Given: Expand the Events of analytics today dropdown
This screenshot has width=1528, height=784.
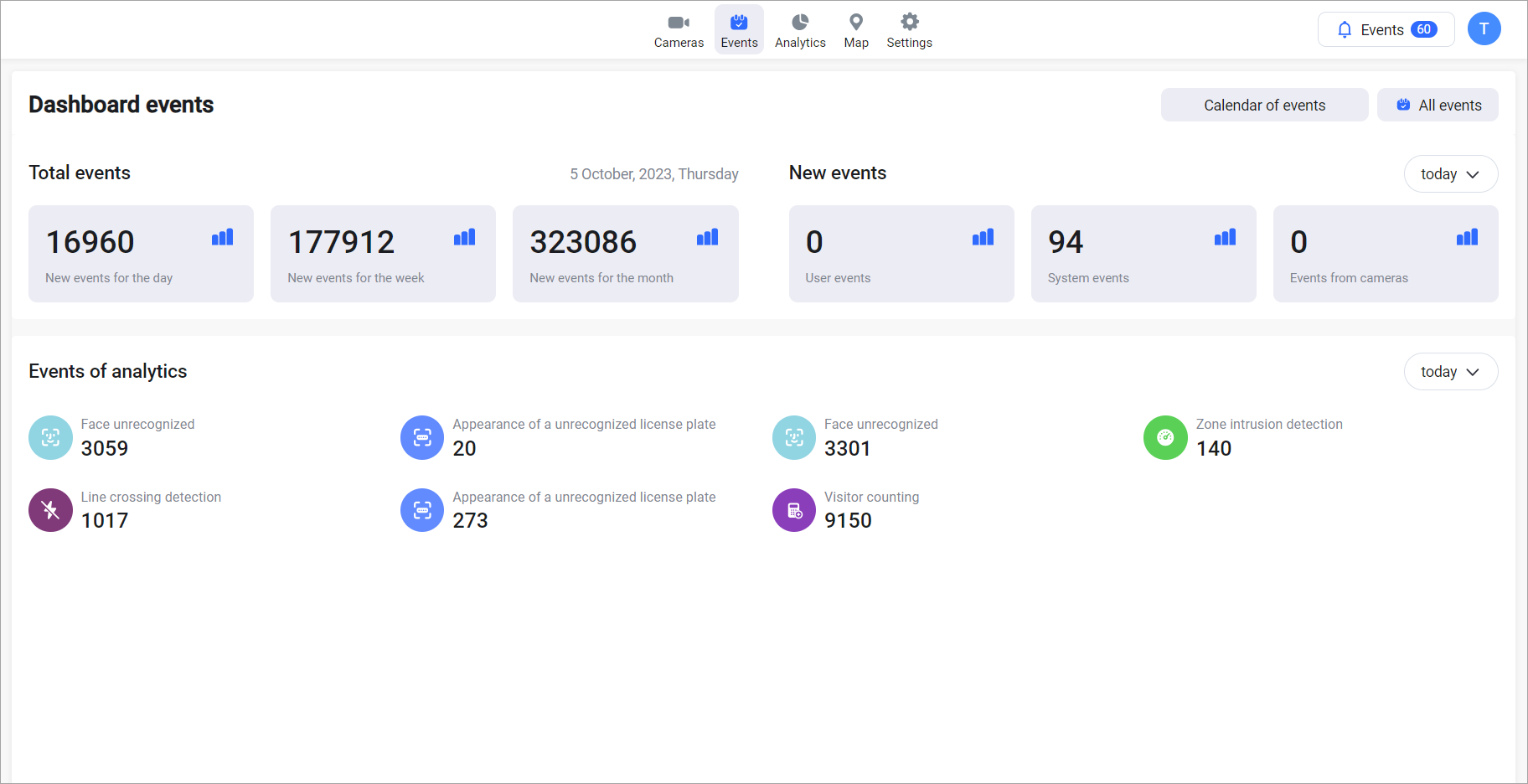Looking at the screenshot, I should click(x=1450, y=372).
